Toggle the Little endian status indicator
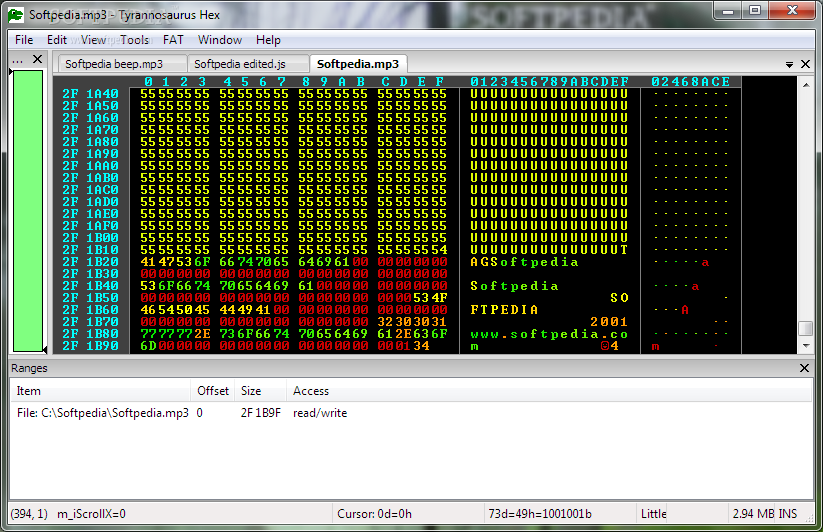 point(653,514)
